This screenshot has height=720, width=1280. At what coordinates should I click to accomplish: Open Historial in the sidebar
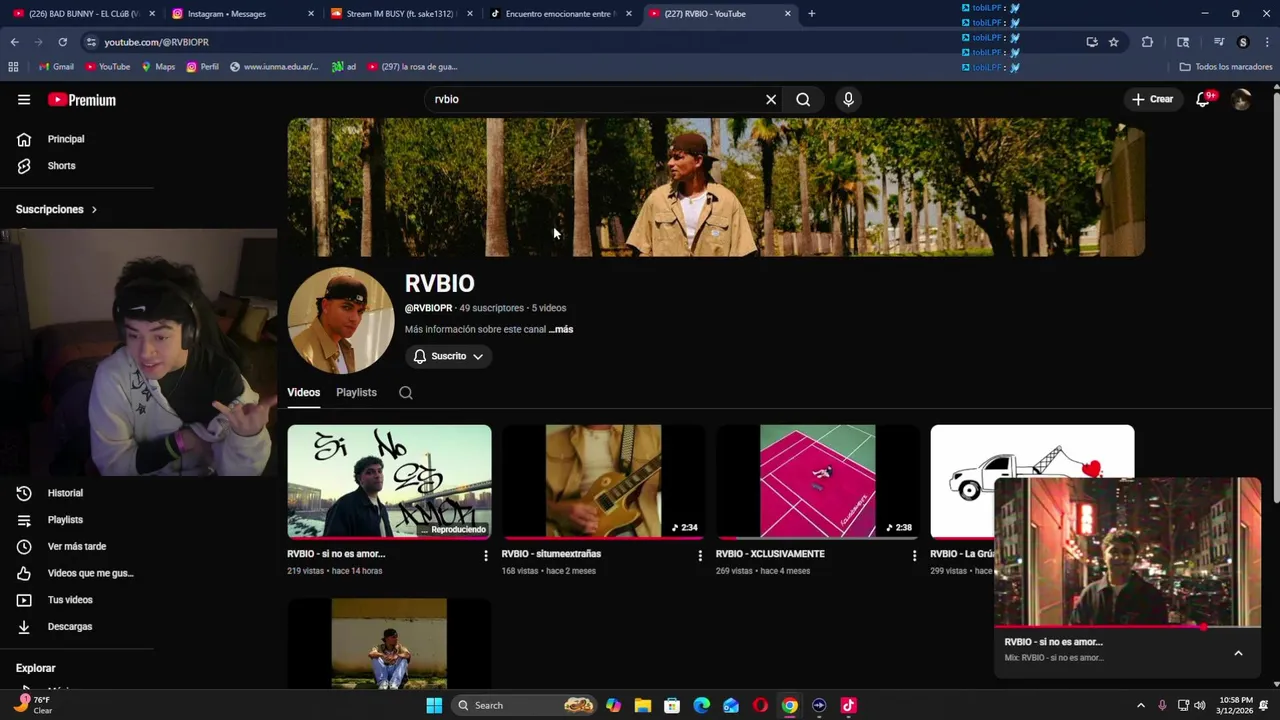[x=65, y=493]
